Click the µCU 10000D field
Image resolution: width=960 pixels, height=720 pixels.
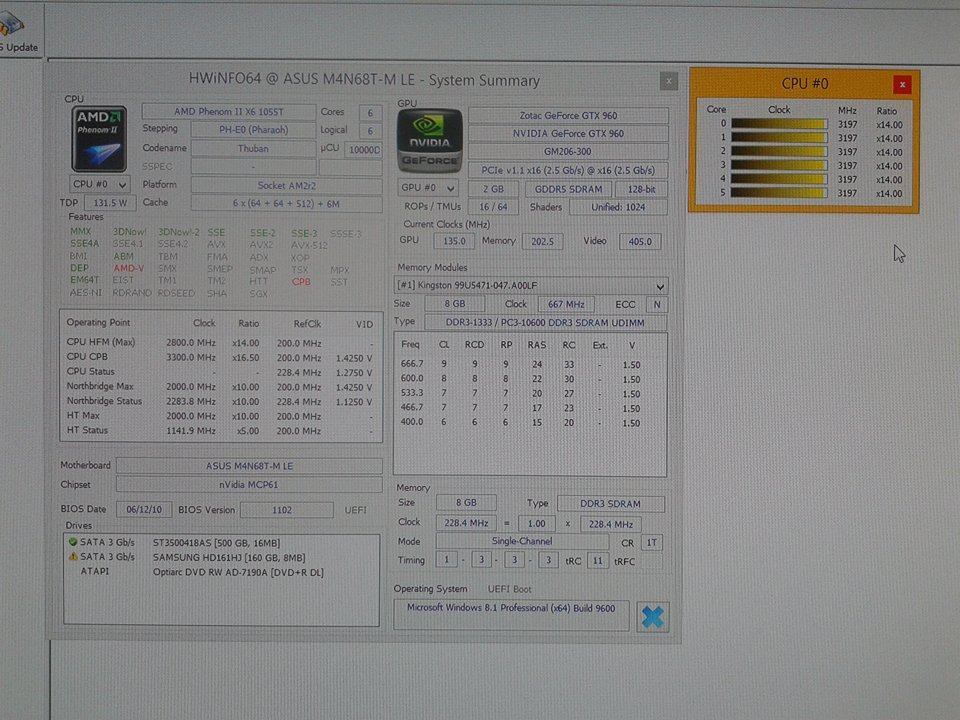pyautogui.click(x=364, y=150)
